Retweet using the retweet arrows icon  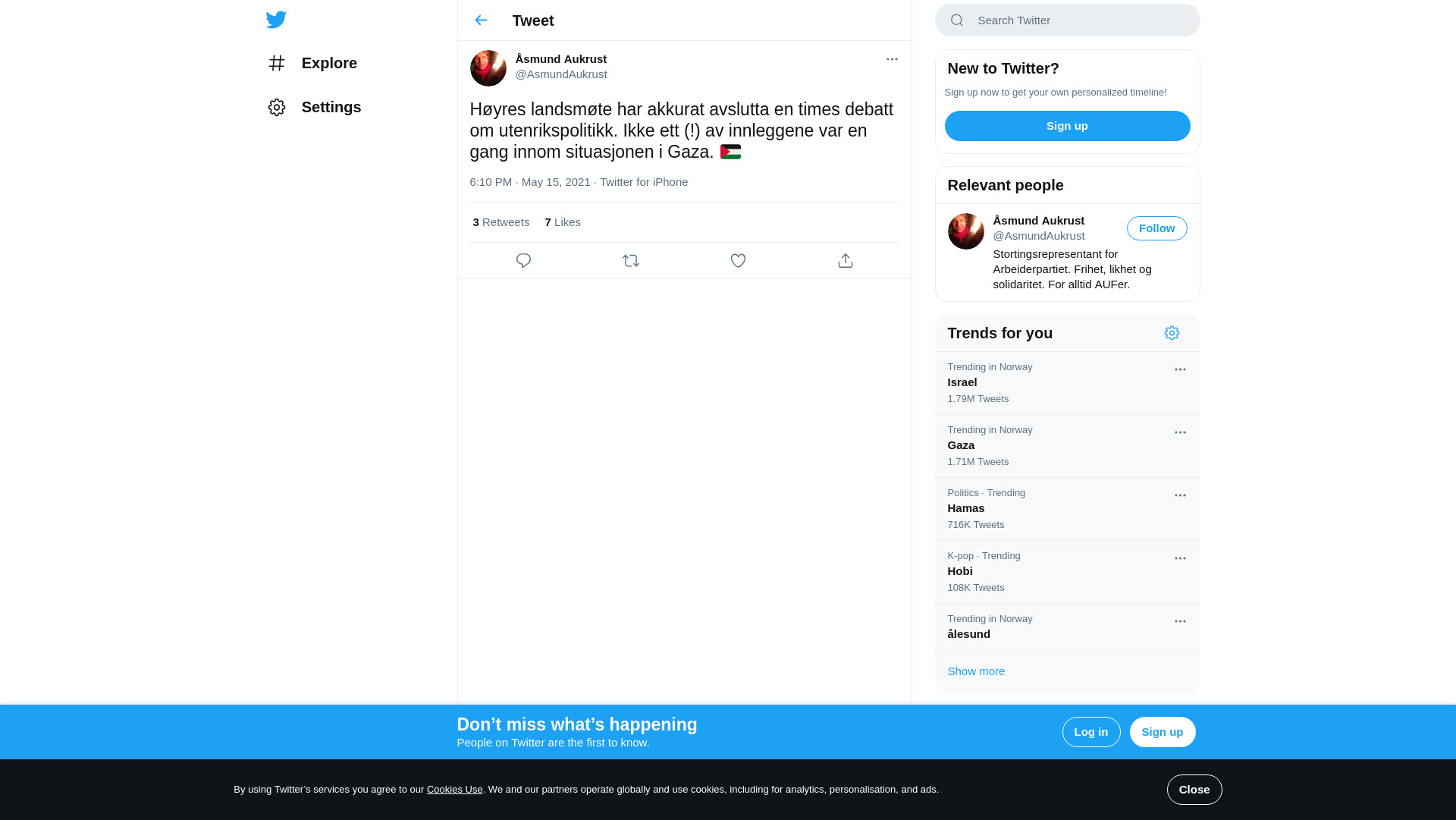(x=631, y=261)
